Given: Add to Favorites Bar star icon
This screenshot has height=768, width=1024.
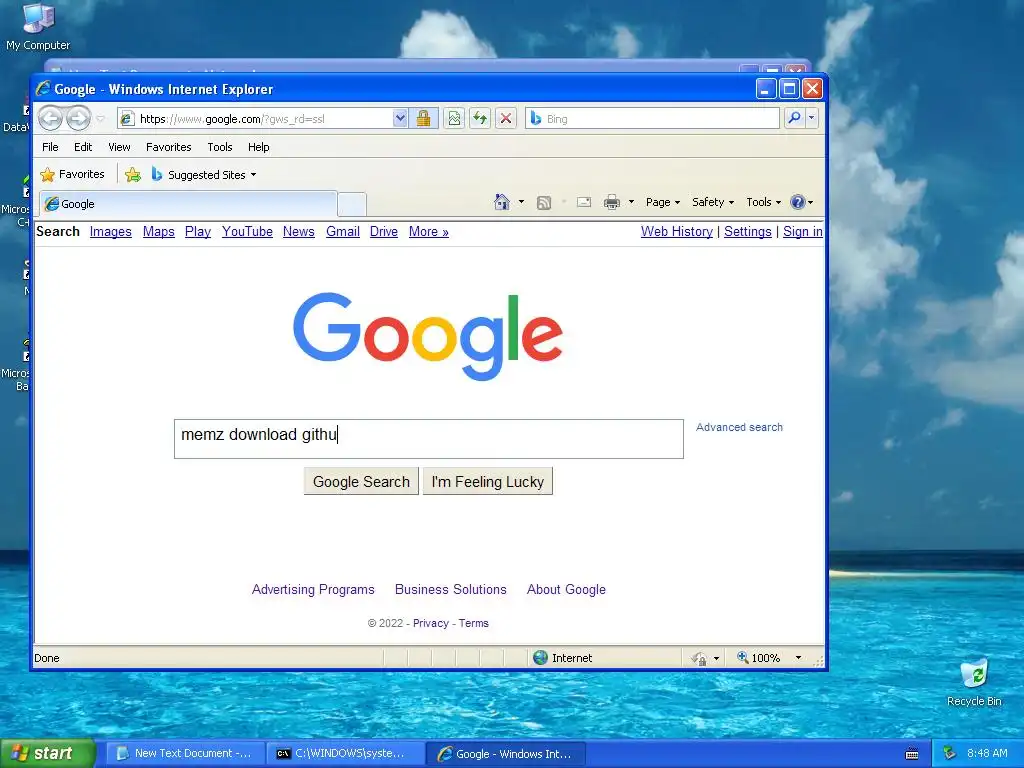Looking at the screenshot, I should [133, 174].
